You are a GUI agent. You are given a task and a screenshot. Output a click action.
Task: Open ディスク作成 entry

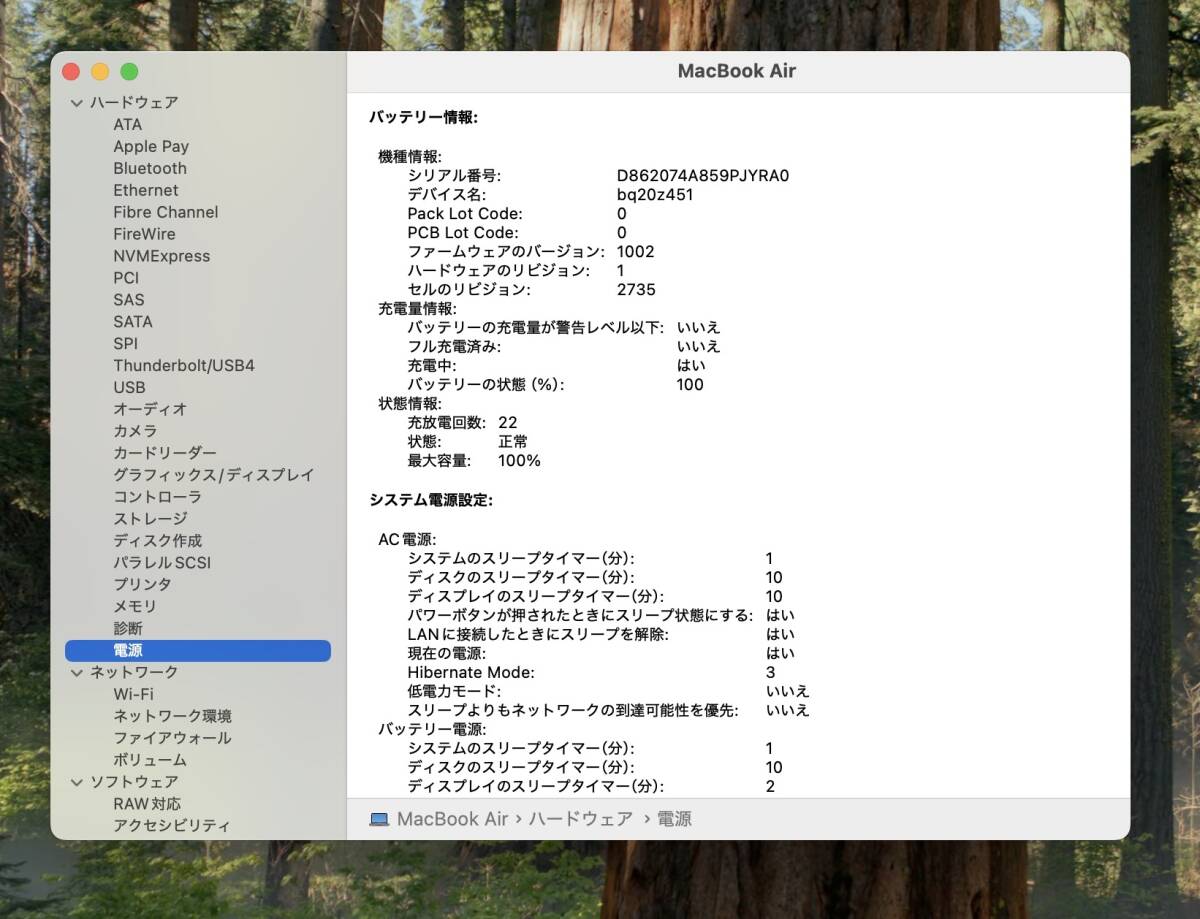[x=158, y=541]
